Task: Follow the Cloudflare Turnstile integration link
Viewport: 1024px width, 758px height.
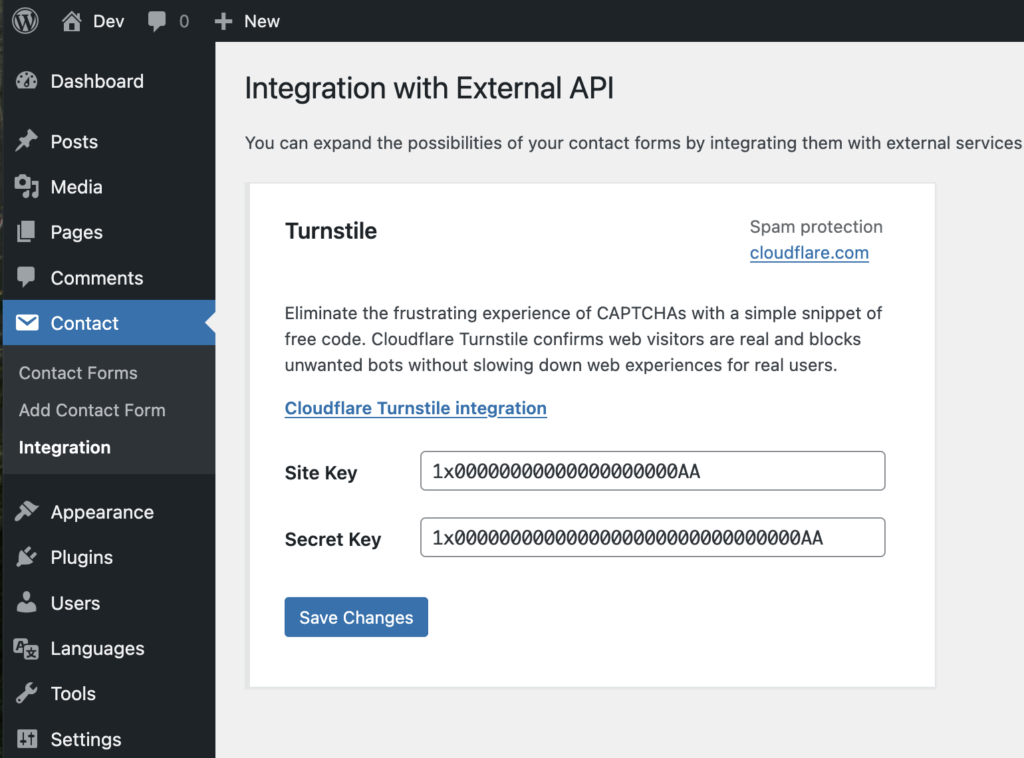Action: 416,408
